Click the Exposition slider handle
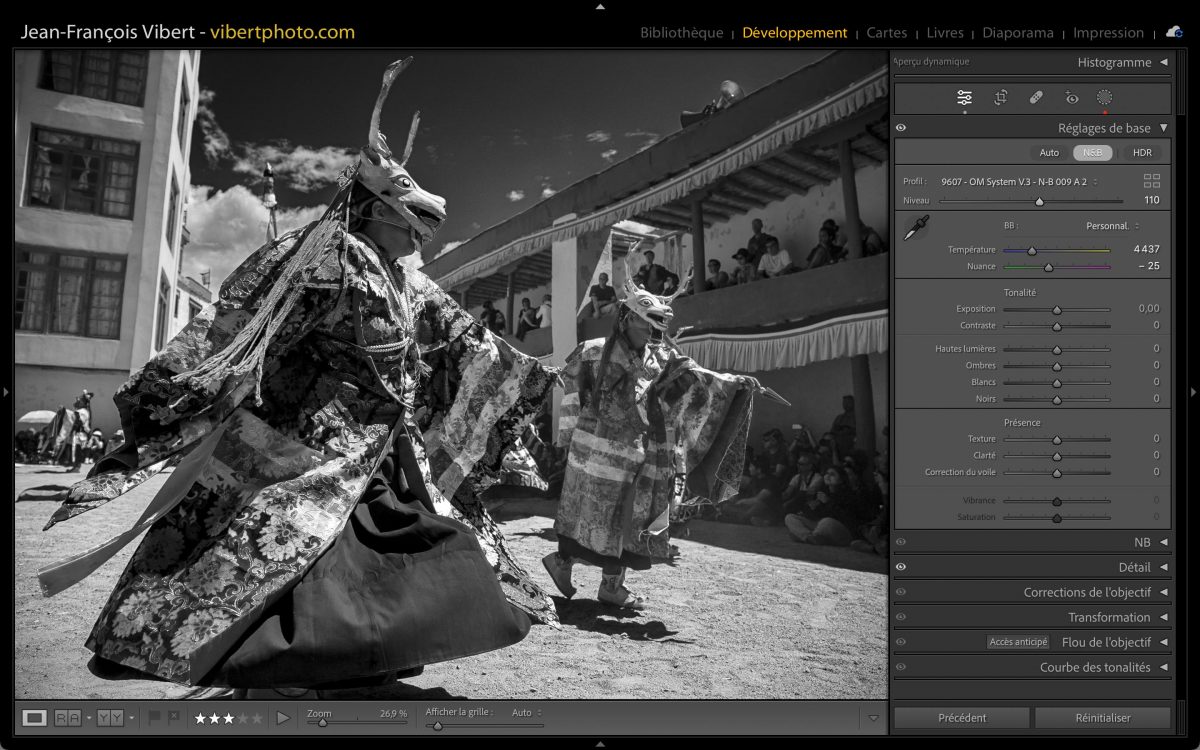 pyautogui.click(x=1056, y=310)
